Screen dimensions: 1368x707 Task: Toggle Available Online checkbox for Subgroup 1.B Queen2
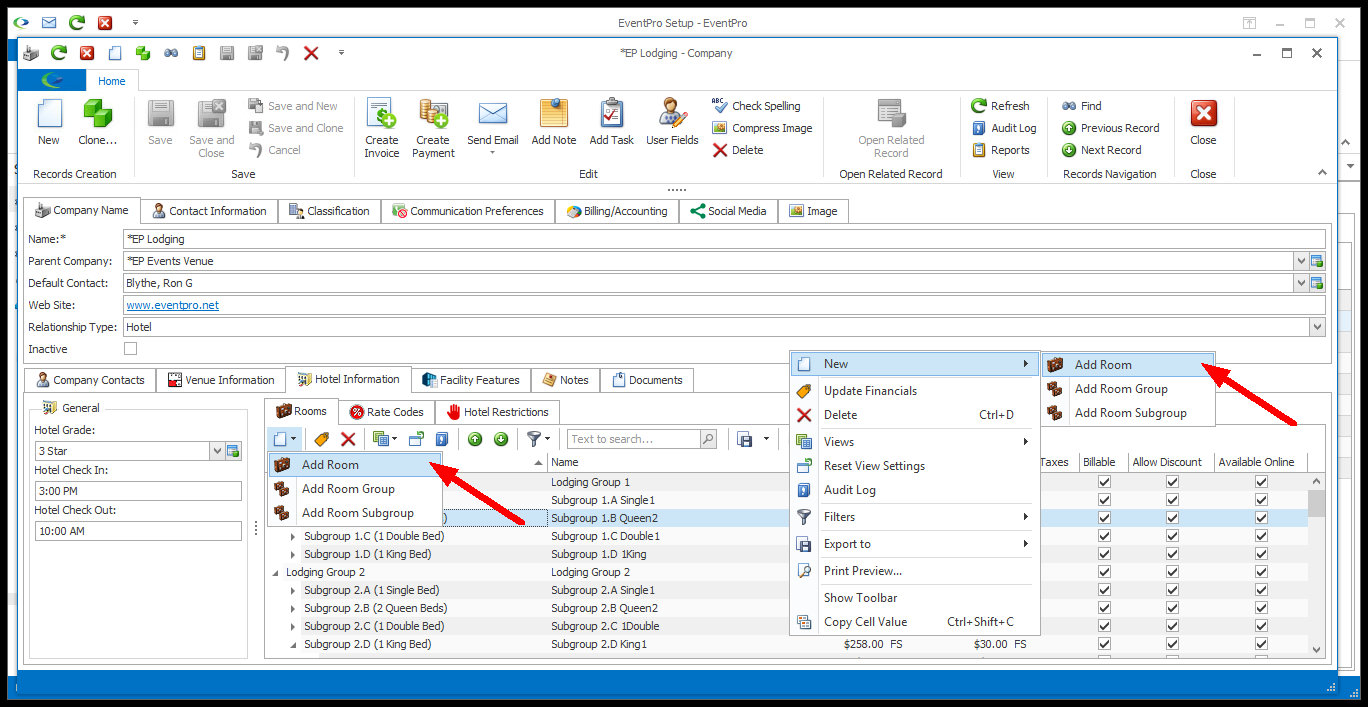click(1261, 518)
